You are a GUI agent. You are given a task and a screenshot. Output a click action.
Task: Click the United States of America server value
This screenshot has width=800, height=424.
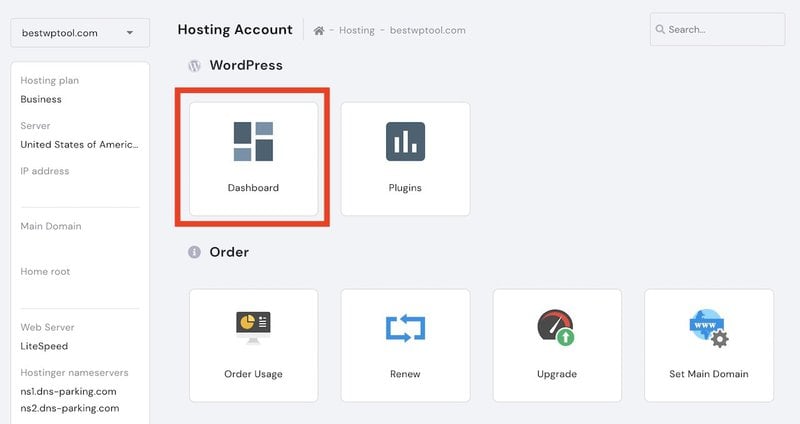(80, 145)
